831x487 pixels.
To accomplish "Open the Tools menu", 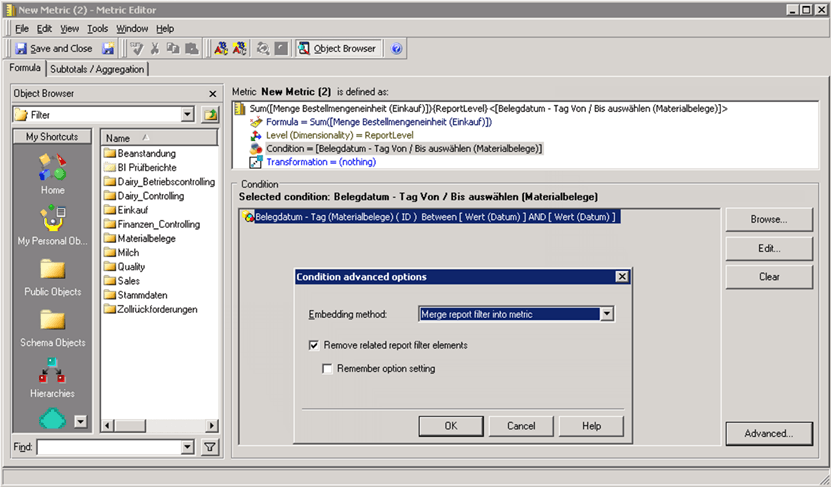I will [98, 29].
